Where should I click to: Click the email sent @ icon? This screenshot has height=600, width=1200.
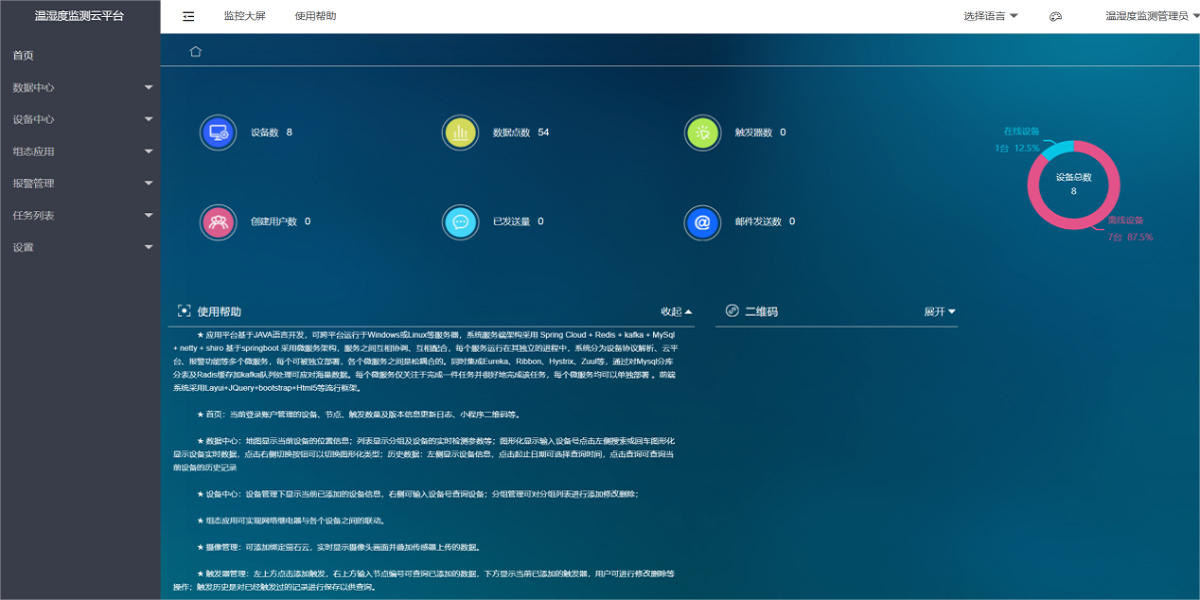[x=703, y=222]
